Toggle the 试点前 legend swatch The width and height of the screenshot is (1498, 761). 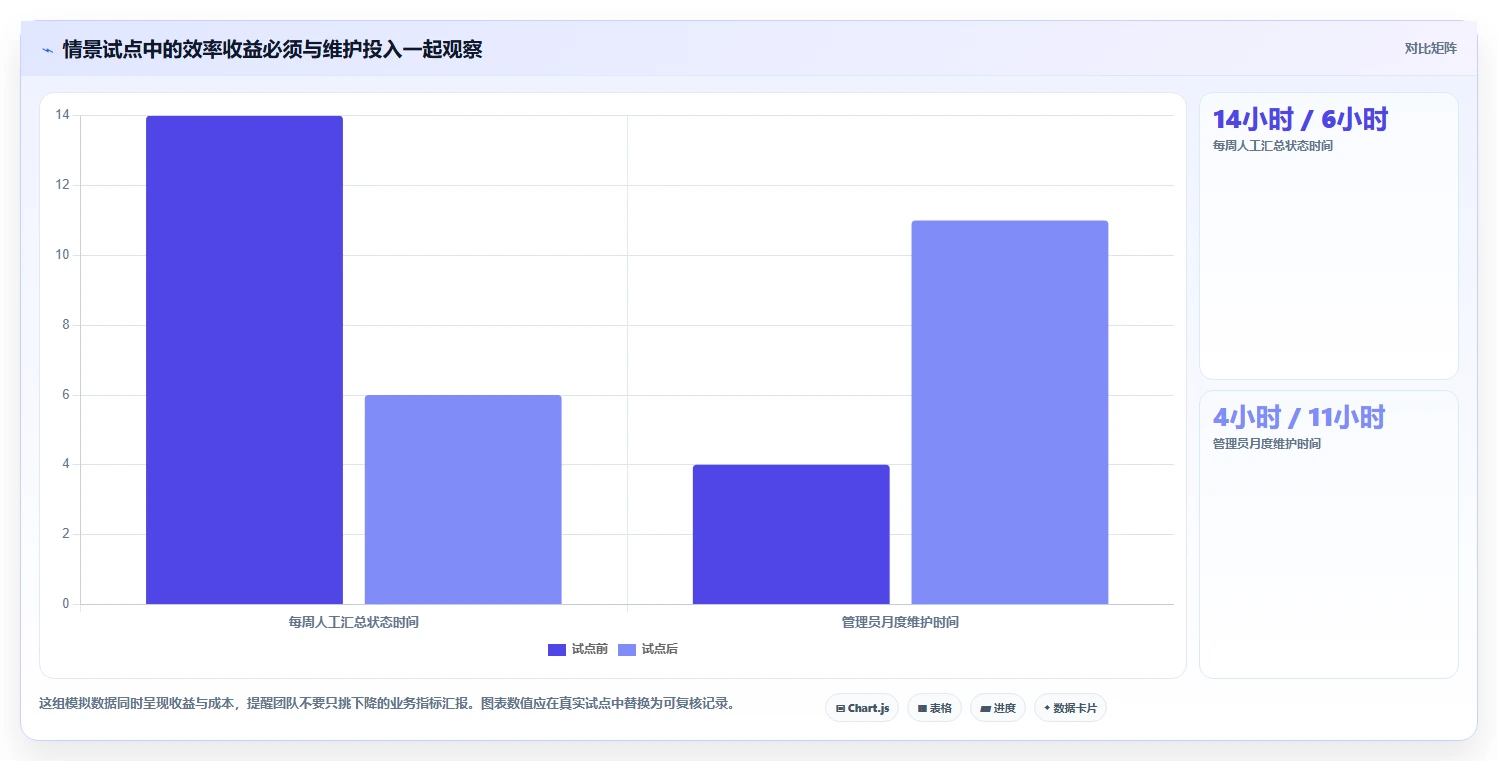point(557,650)
